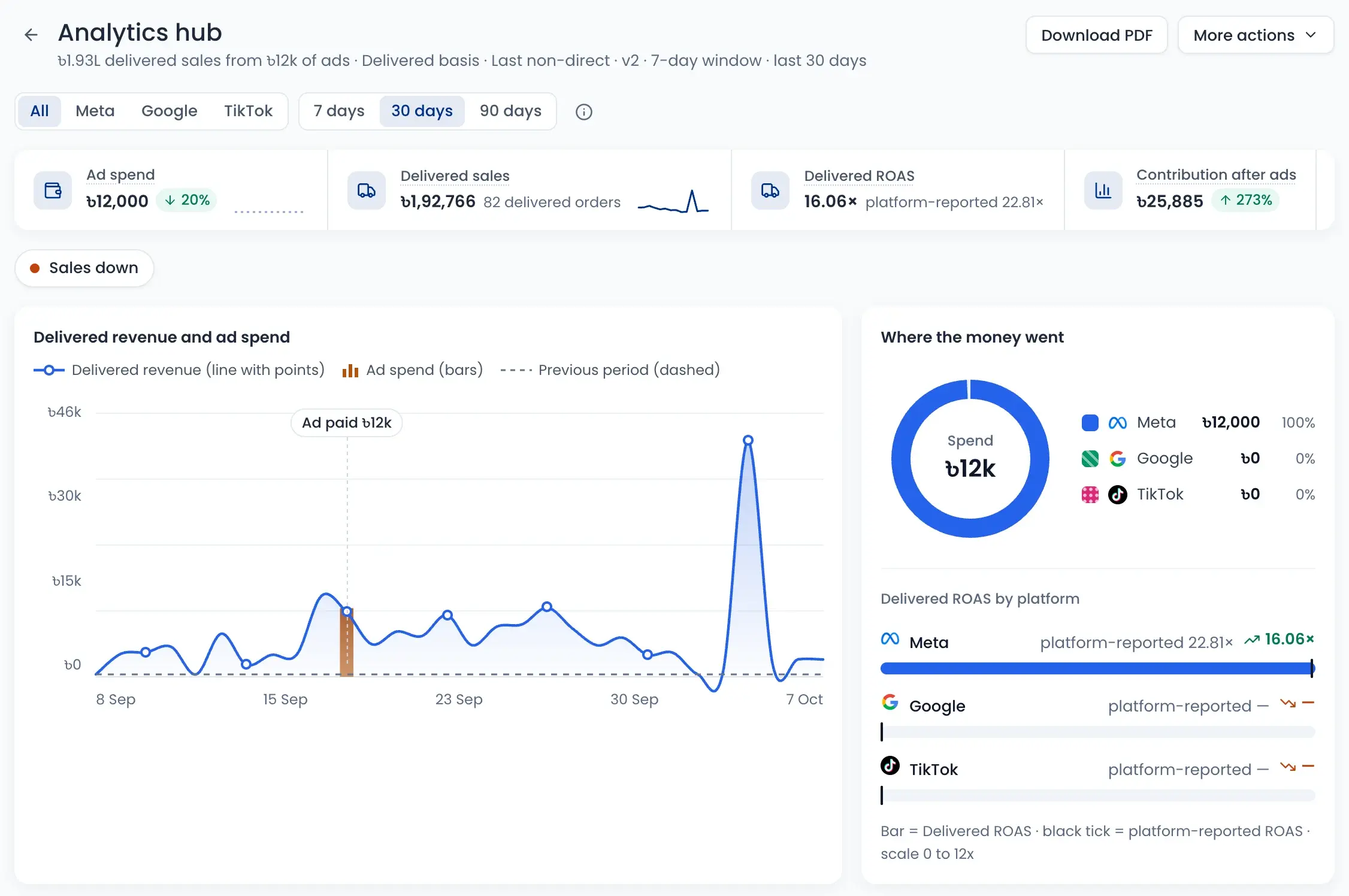Filter by the Meta platform
Viewport: 1349px width, 896px height.
pyautogui.click(x=95, y=111)
